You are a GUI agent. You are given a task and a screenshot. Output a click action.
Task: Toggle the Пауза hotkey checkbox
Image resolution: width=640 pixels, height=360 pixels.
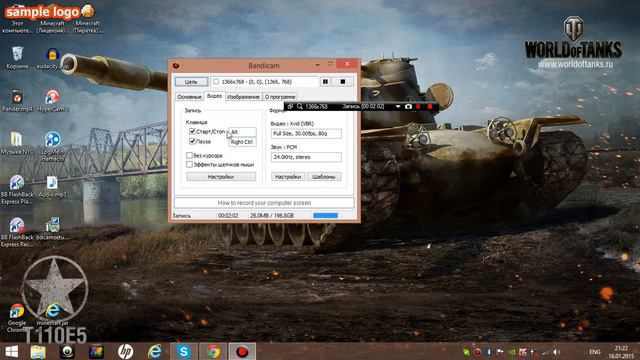point(192,141)
